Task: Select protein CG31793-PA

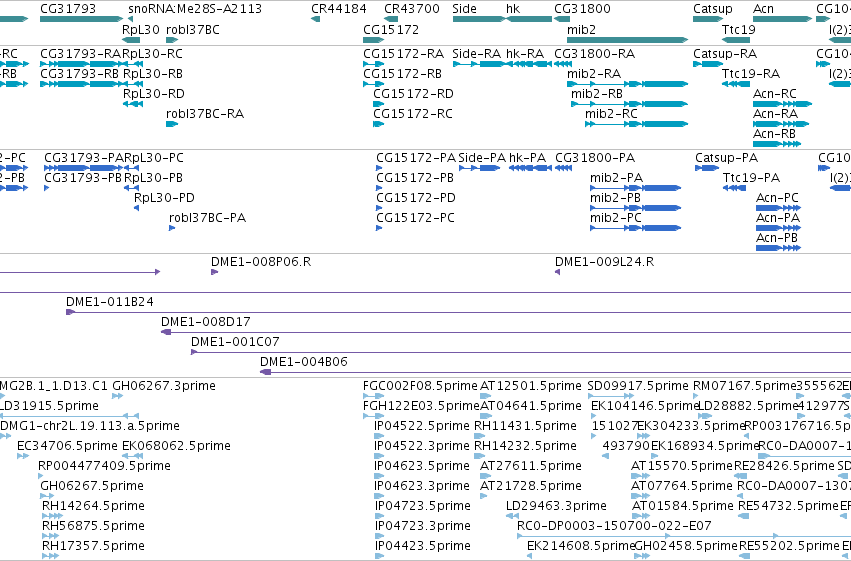Action: (x=84, y=157)
